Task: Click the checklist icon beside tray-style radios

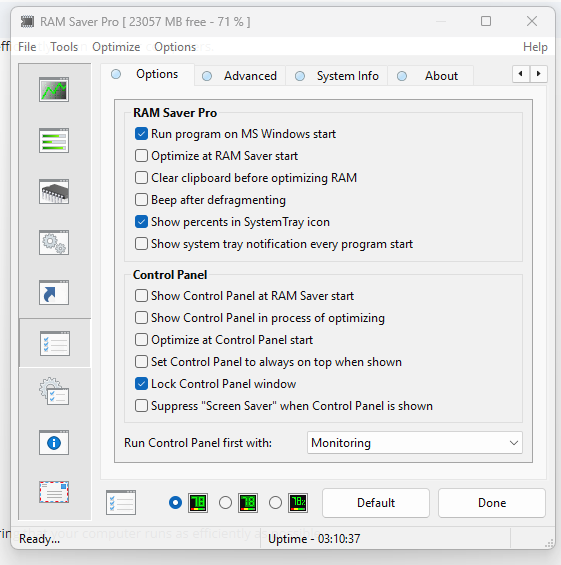Action: coord(121,502)
